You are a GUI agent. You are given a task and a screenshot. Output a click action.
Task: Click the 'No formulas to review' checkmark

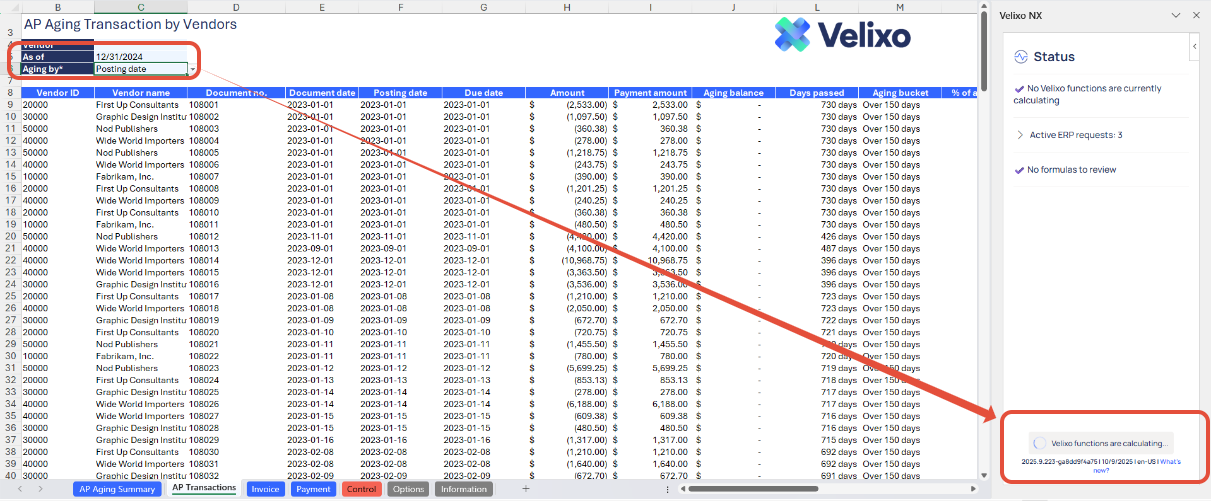1019,170
